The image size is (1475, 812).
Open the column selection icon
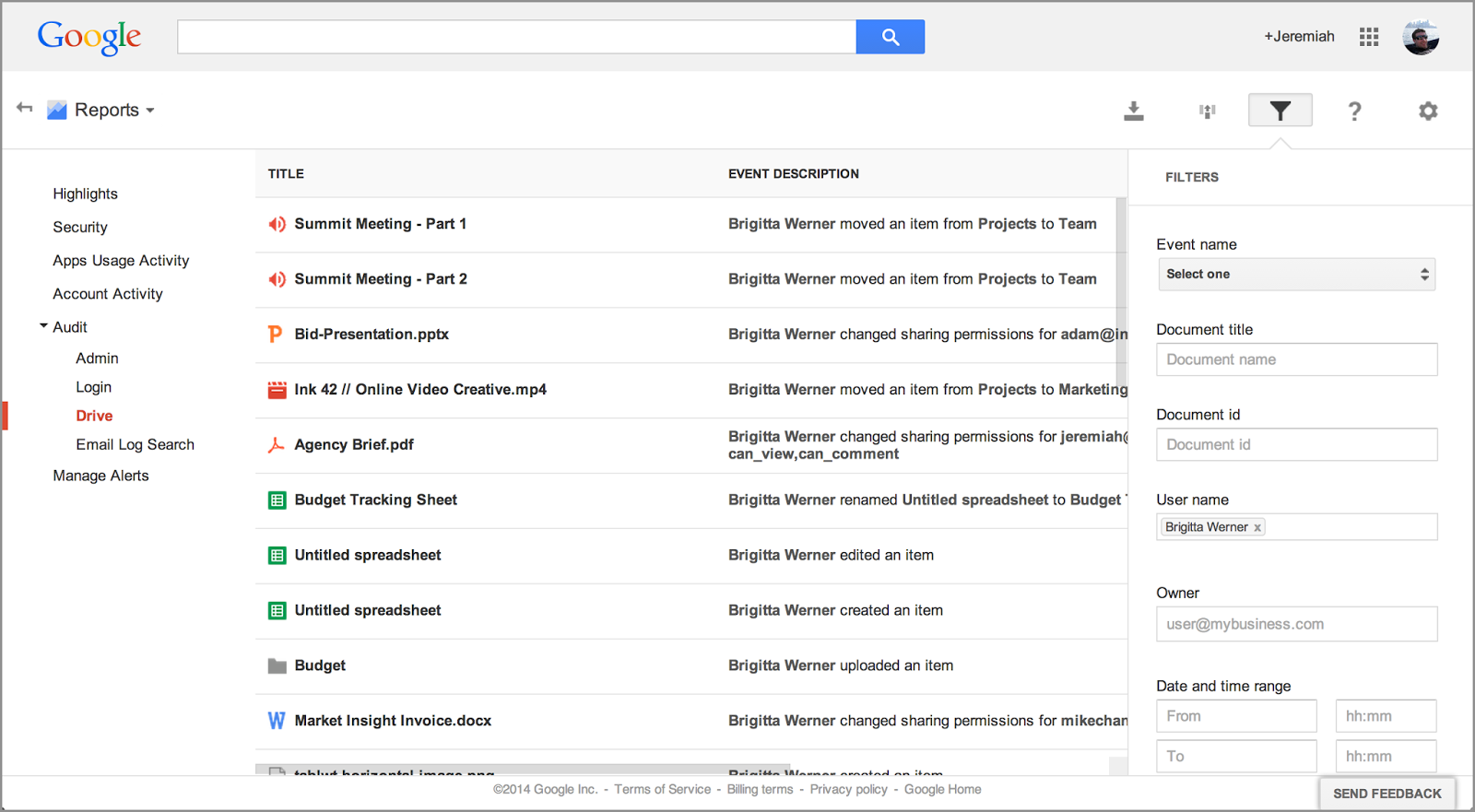point(1207,112)
